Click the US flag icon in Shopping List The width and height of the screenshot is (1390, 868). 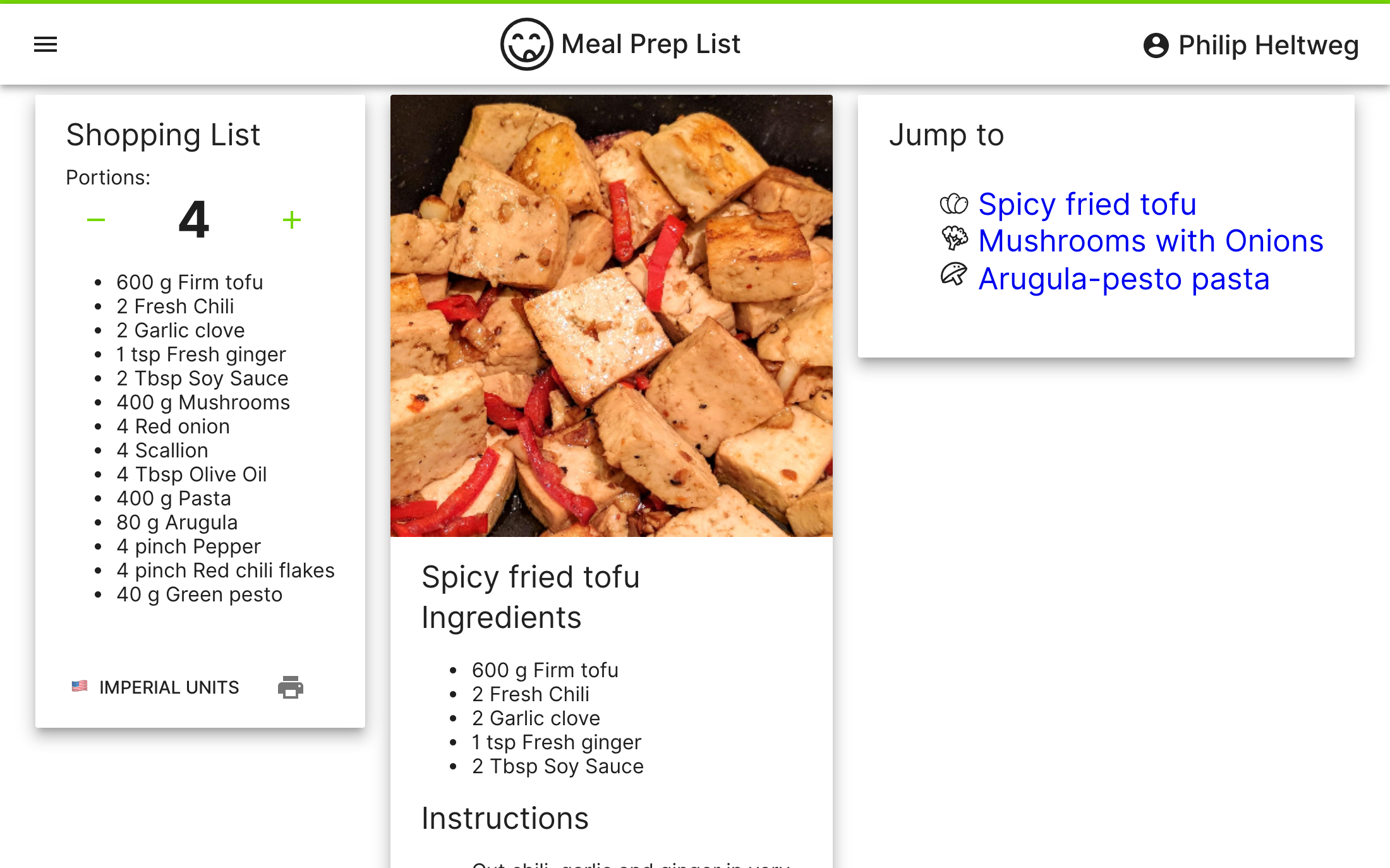pos(79,687)
